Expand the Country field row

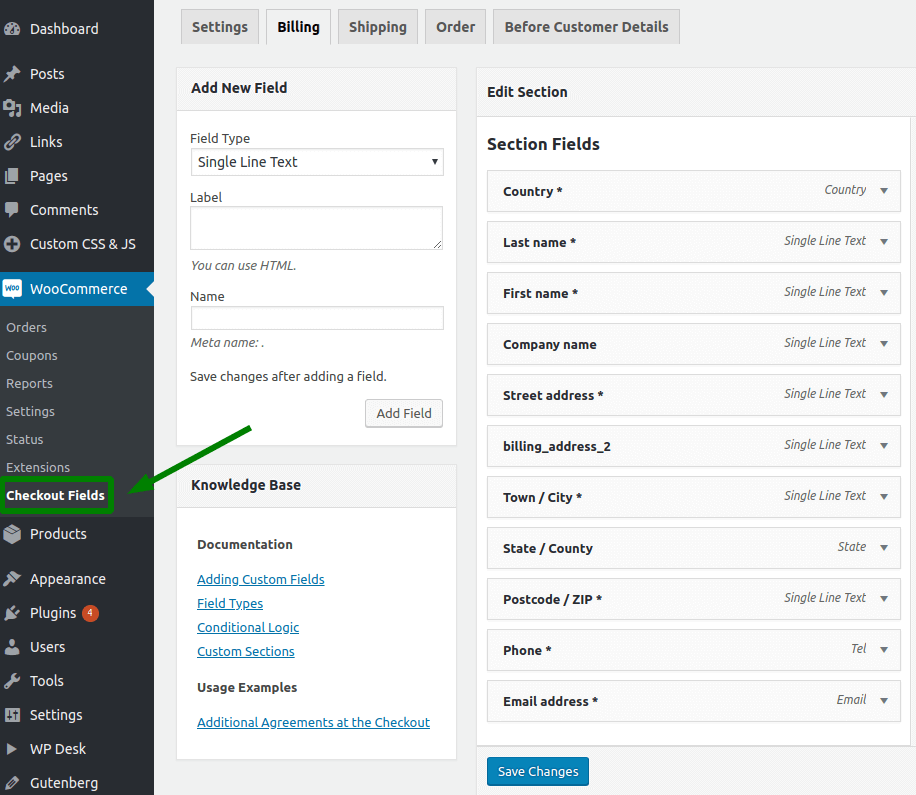[x=883, y=191]
